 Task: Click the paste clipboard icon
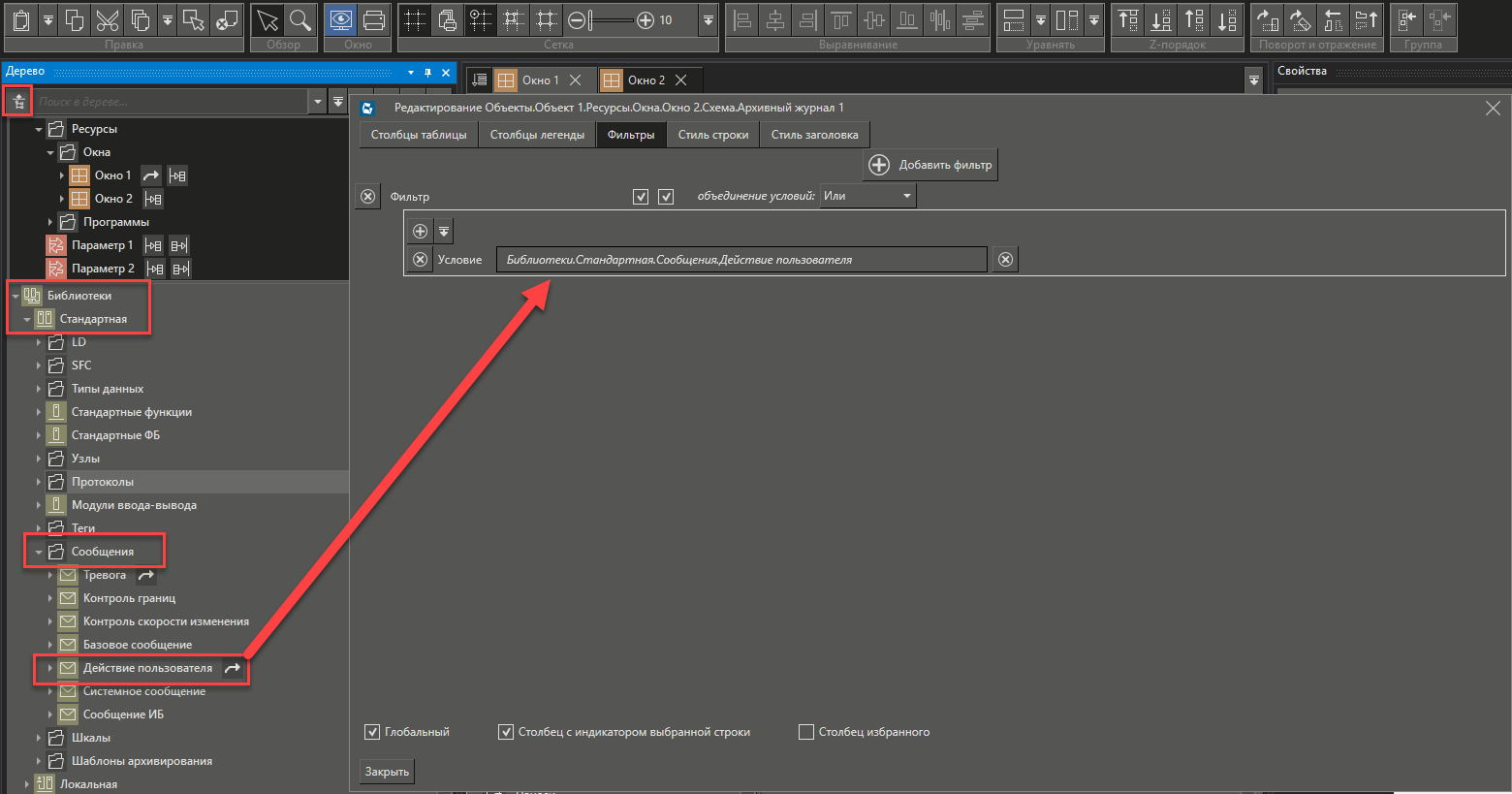(x=21, y=20)
